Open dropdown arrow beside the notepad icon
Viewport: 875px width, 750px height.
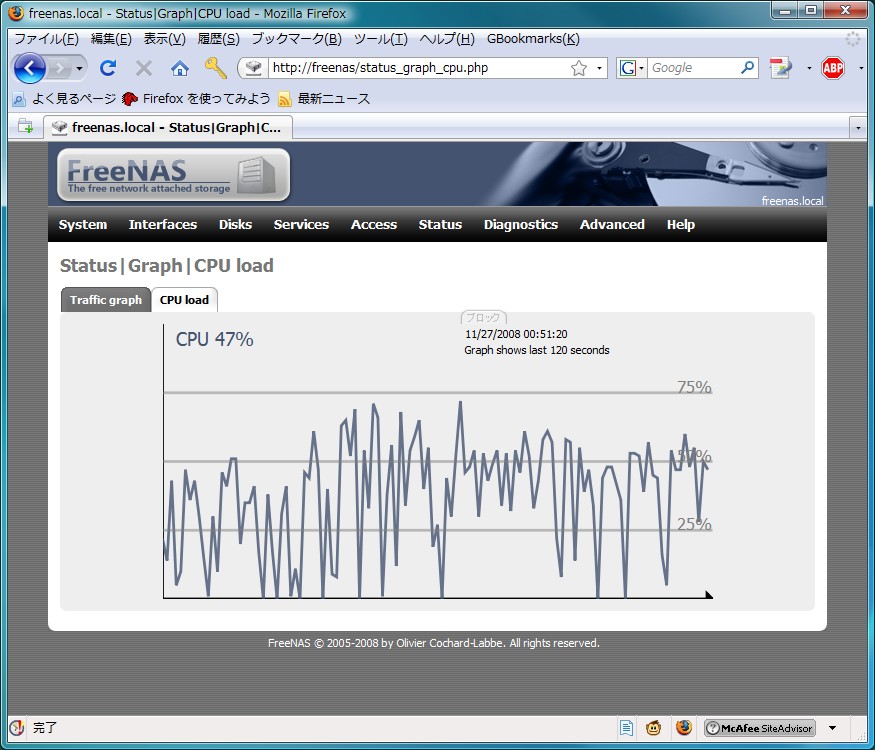pos(809,69)
